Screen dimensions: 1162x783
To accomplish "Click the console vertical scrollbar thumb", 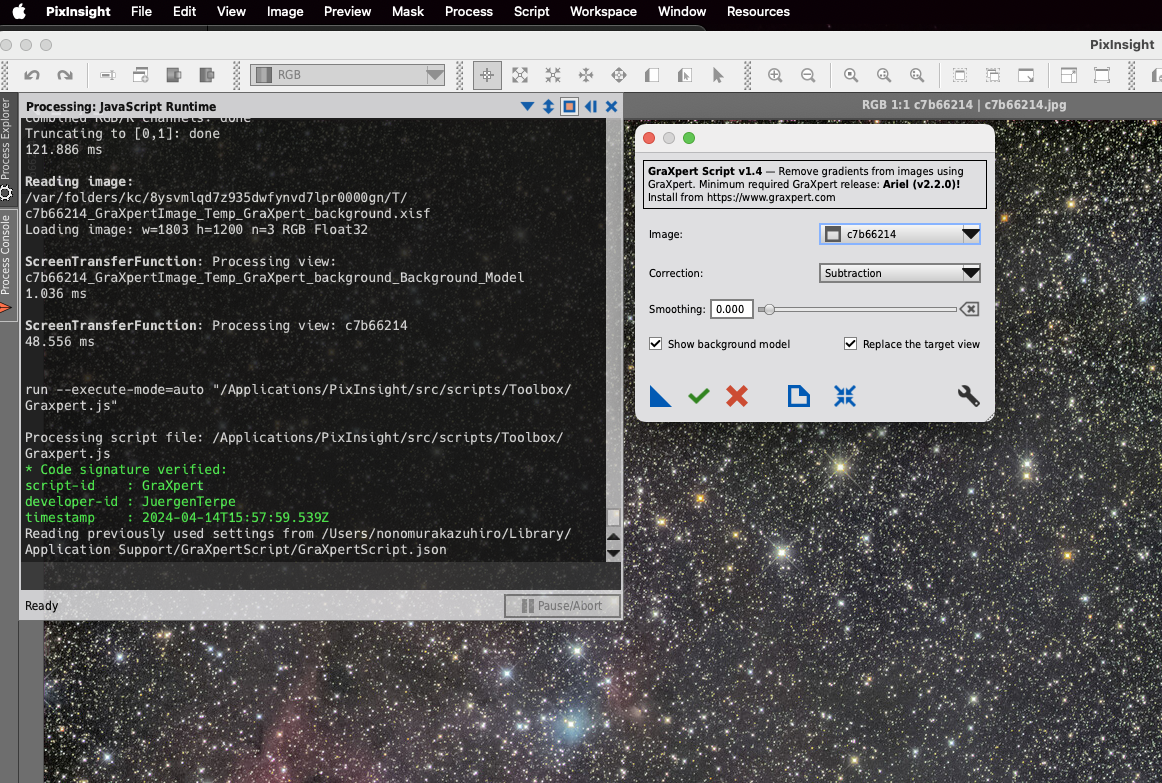I will coord(613,517).
